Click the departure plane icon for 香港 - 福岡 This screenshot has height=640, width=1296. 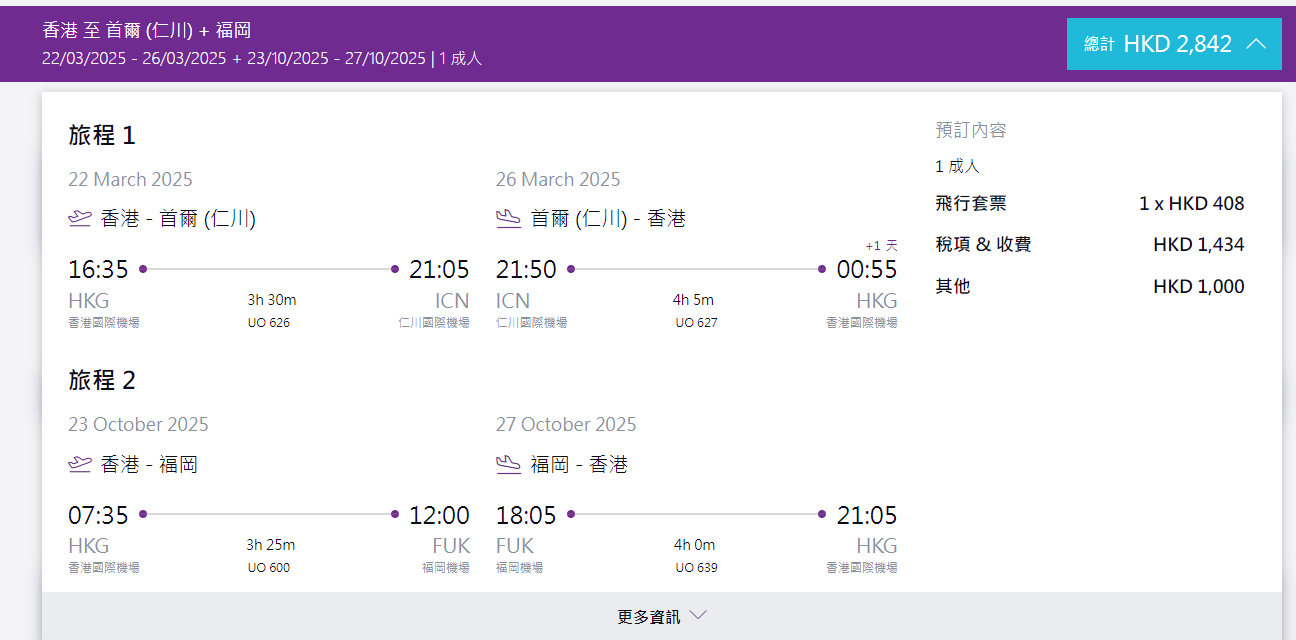click(80, 464)
